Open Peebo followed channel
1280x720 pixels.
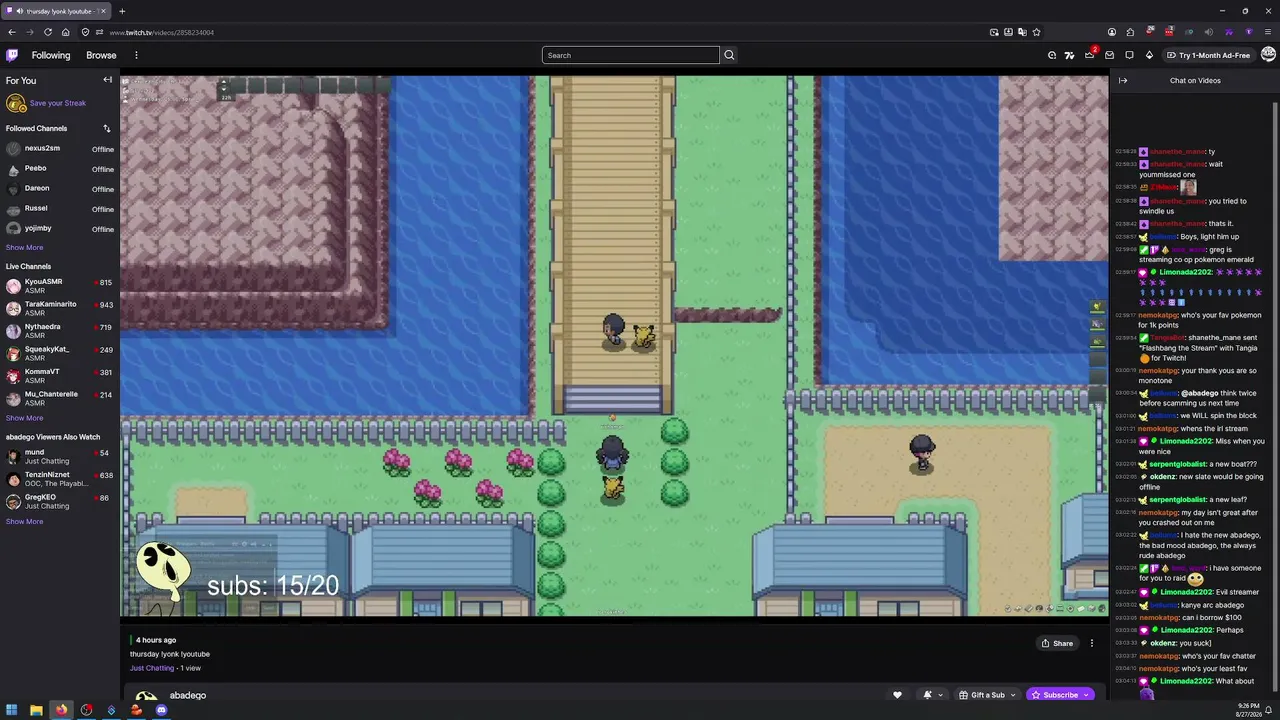point(60,169)
